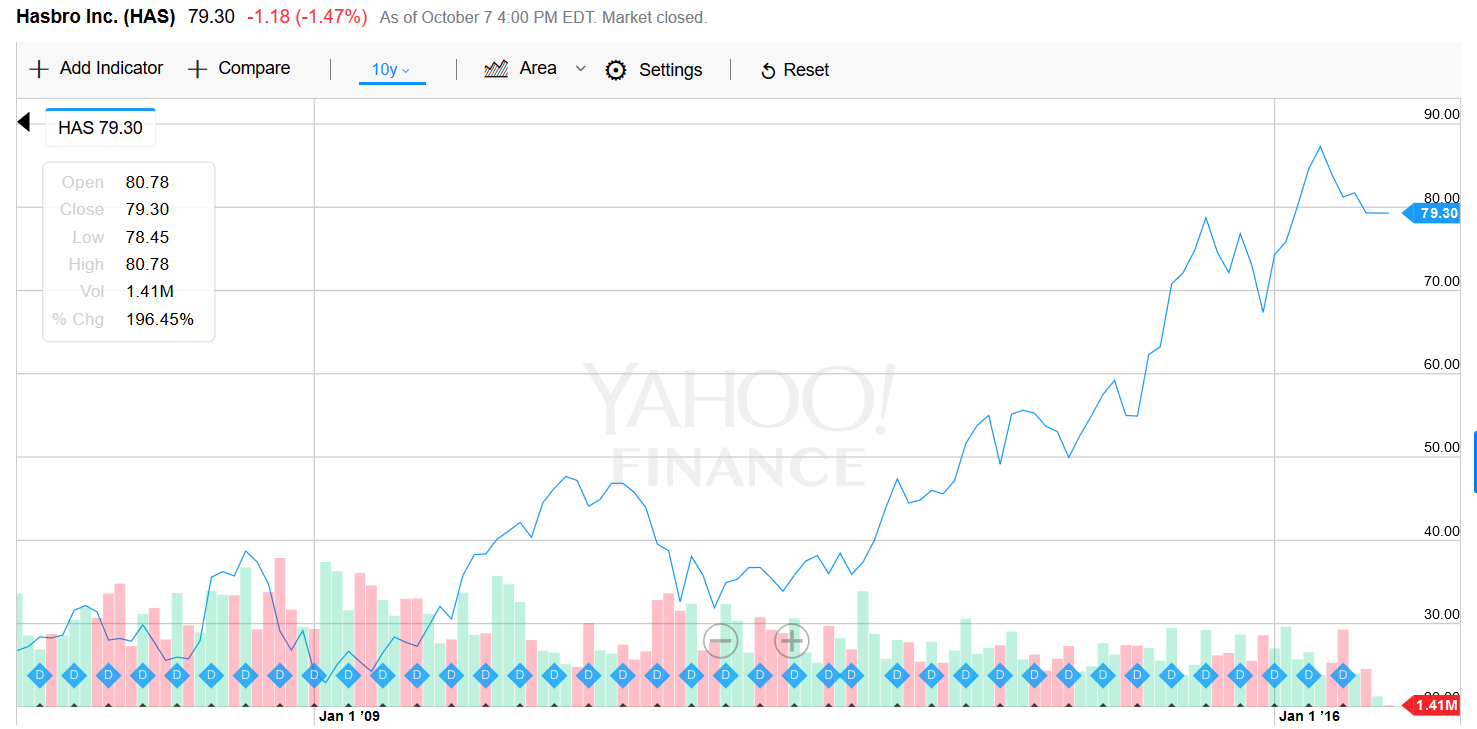
Task: Open the Settings gear icon
Action: pos(616,70)
